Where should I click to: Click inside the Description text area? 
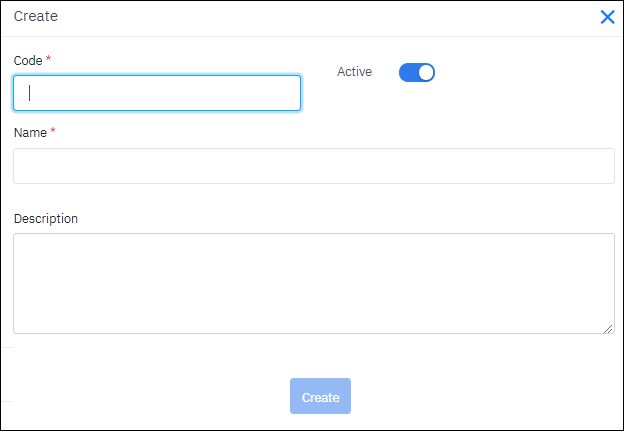click(x=314, y=283)
